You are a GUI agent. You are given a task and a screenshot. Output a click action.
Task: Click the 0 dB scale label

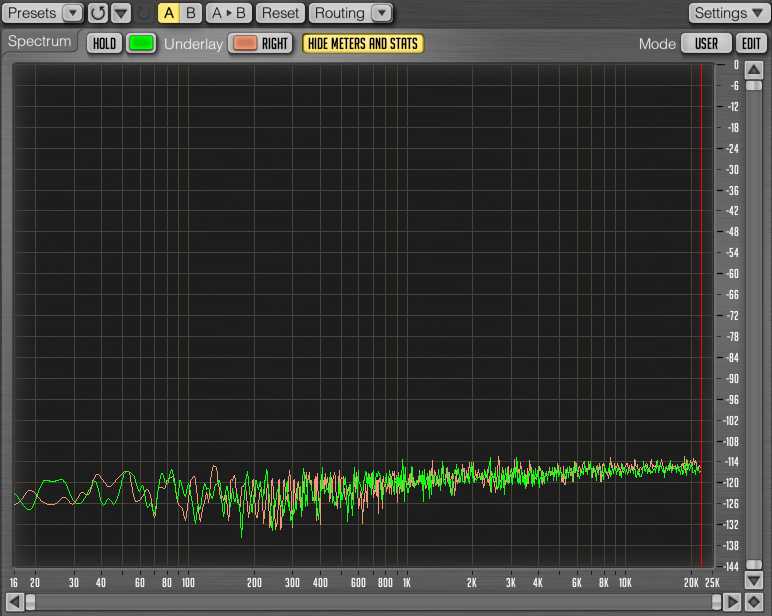pyautogui.click(x=736, y=65)
